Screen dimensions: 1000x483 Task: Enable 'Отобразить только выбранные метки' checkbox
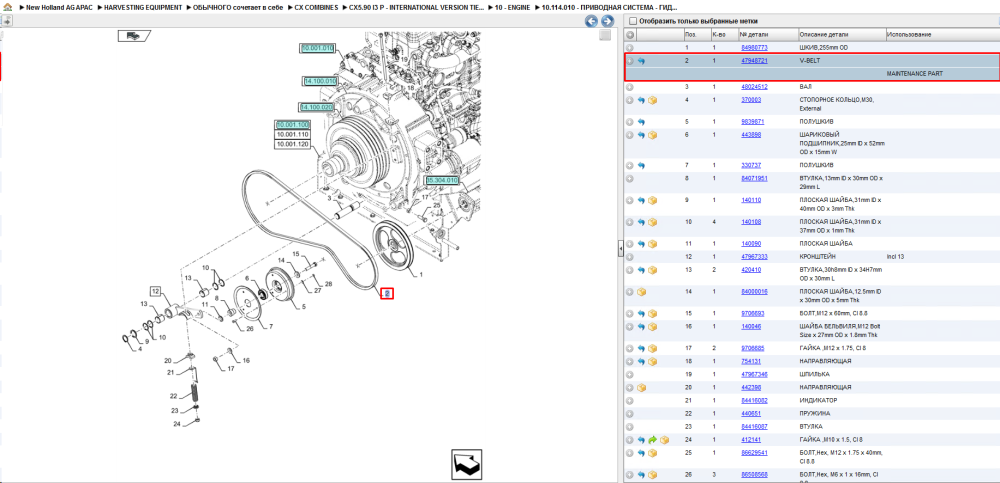(x=633, y=21)
